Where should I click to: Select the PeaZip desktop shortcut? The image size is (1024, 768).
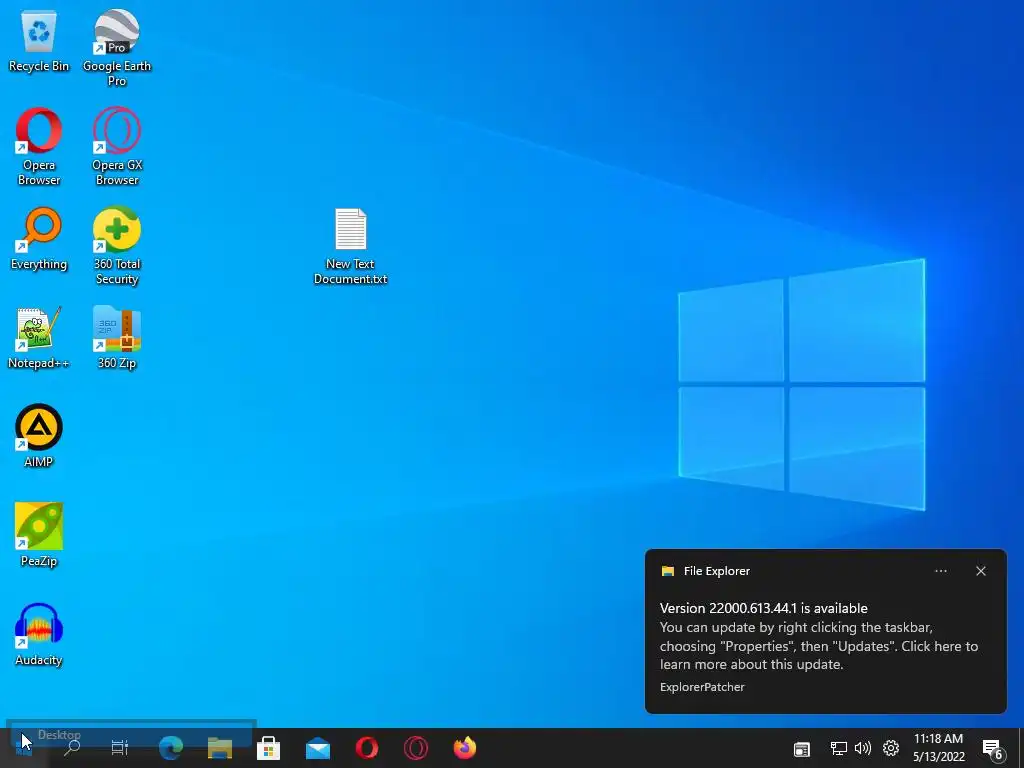[x=39, y=535]
